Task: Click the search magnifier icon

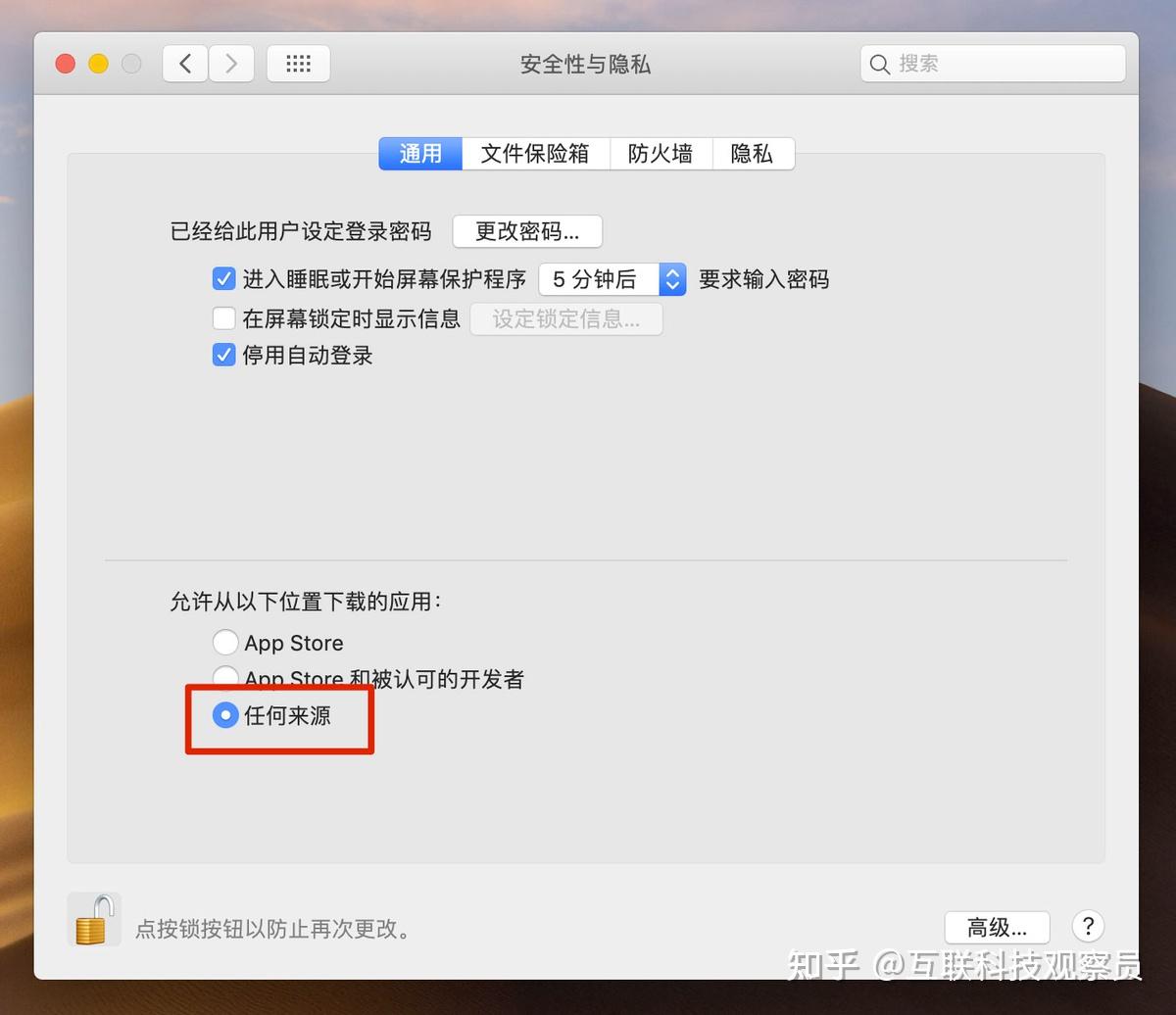Action: (x=880, y=64)
